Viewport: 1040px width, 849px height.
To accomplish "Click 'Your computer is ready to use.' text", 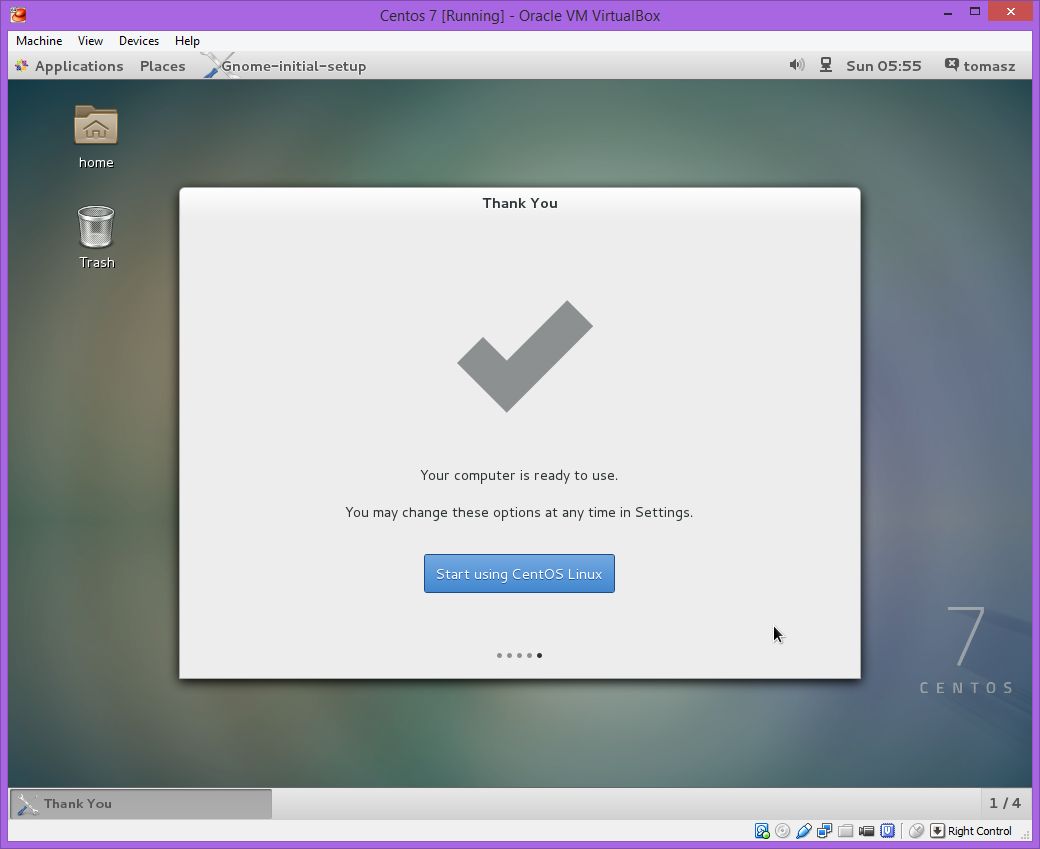I will [519, 476].
